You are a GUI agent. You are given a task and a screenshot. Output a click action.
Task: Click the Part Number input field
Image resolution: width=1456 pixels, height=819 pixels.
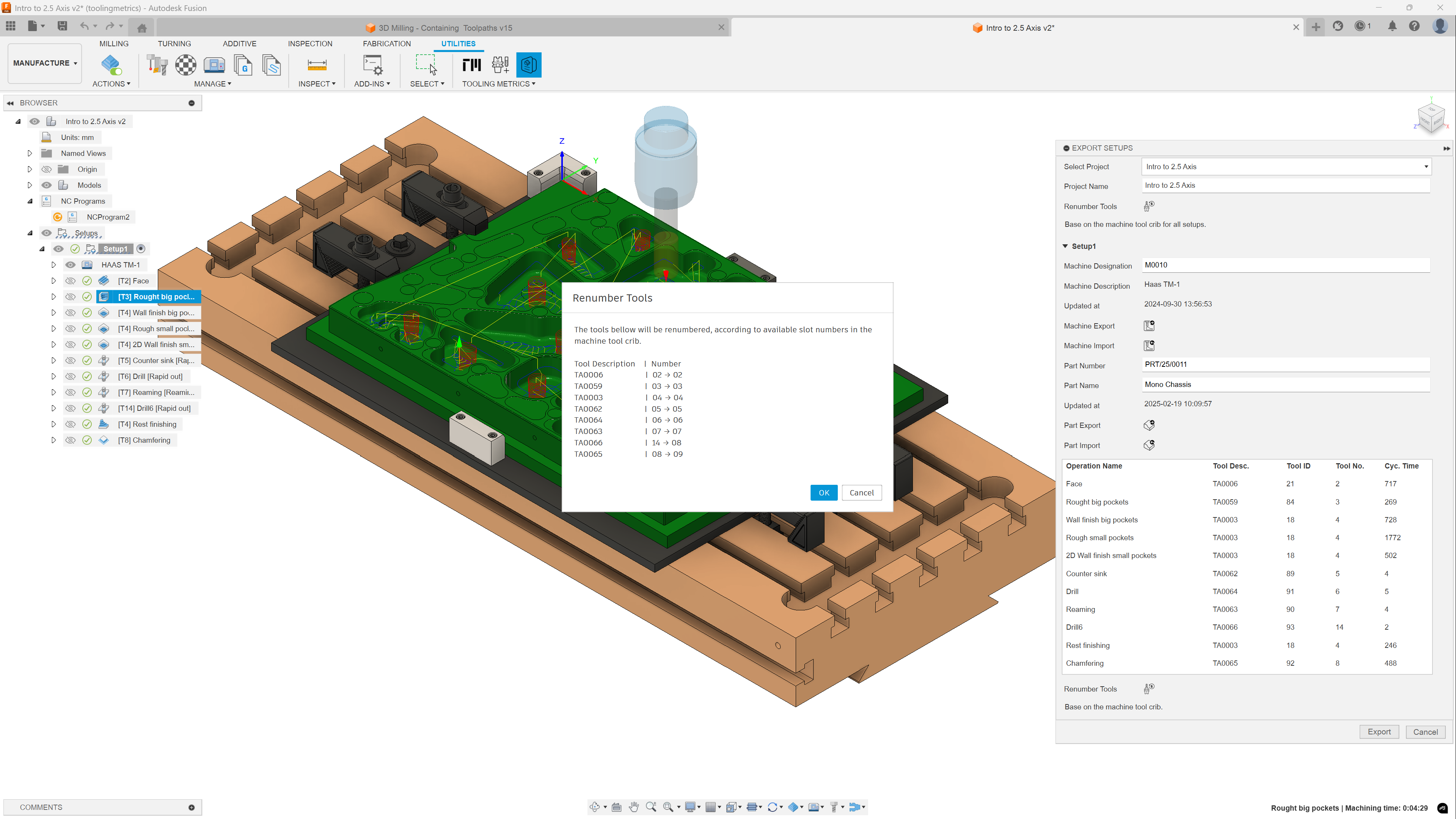(x=1286, y=365)
